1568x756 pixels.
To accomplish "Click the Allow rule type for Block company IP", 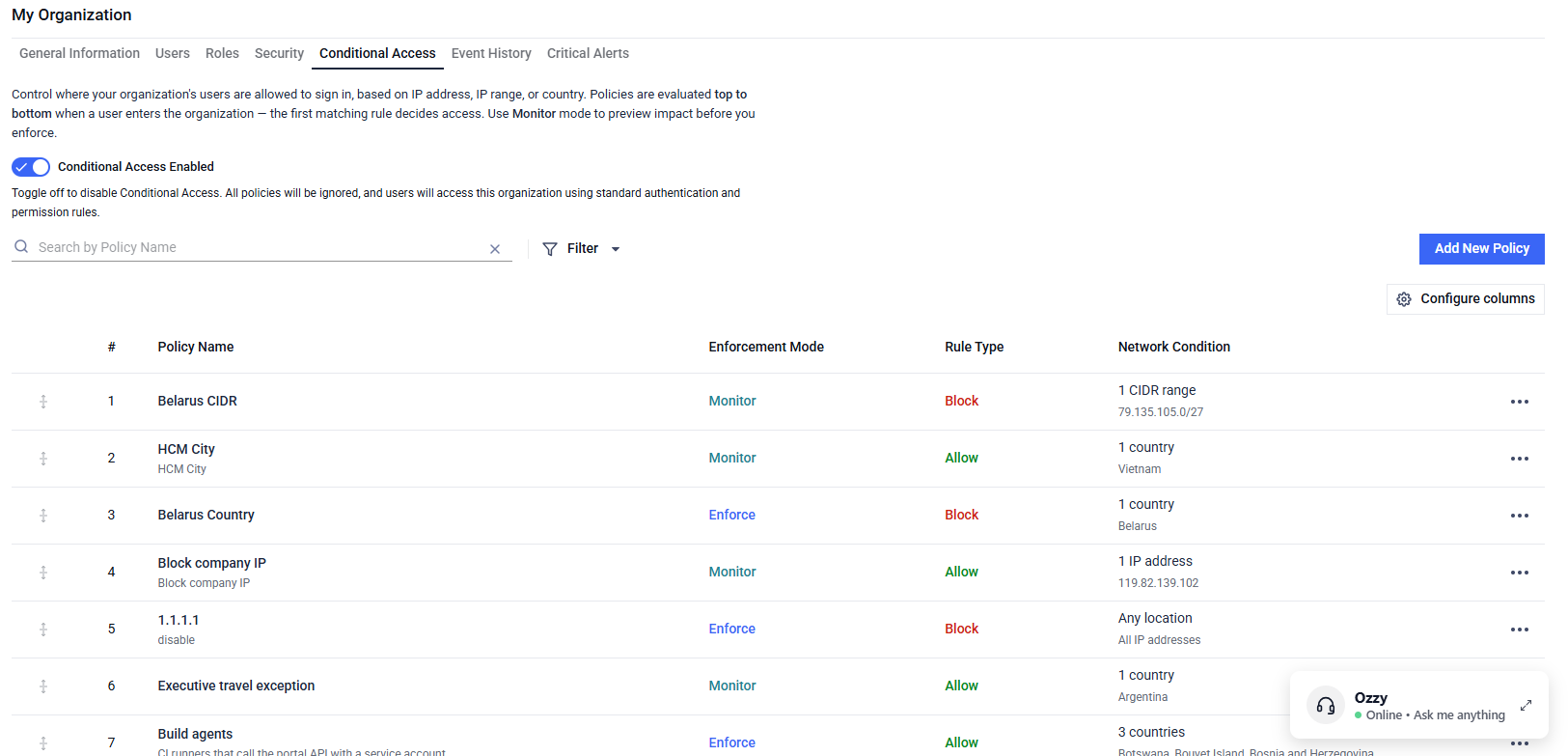I will pyautogui.click(x=961, y=572).
